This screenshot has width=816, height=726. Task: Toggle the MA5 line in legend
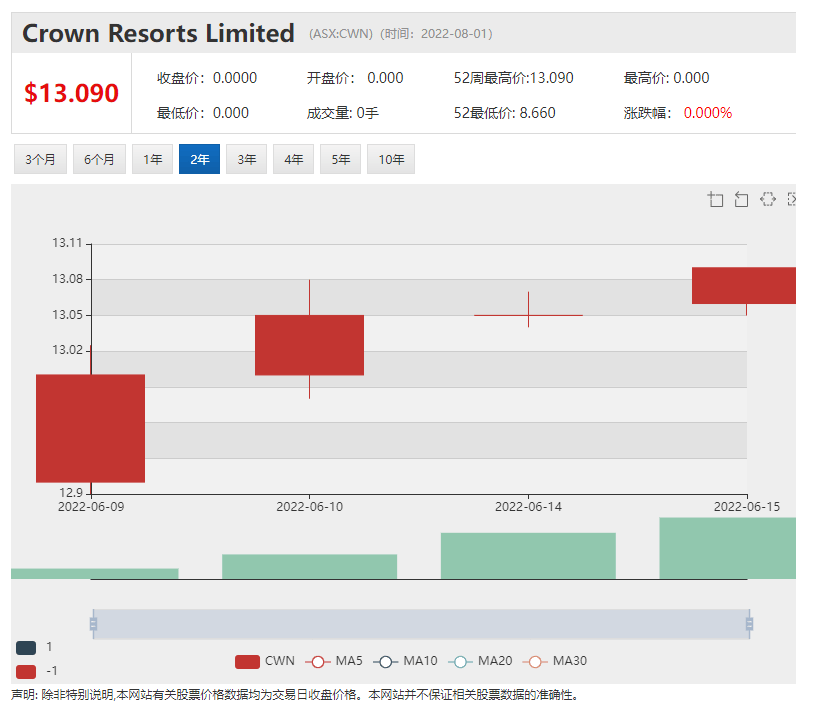coord(334,661)
